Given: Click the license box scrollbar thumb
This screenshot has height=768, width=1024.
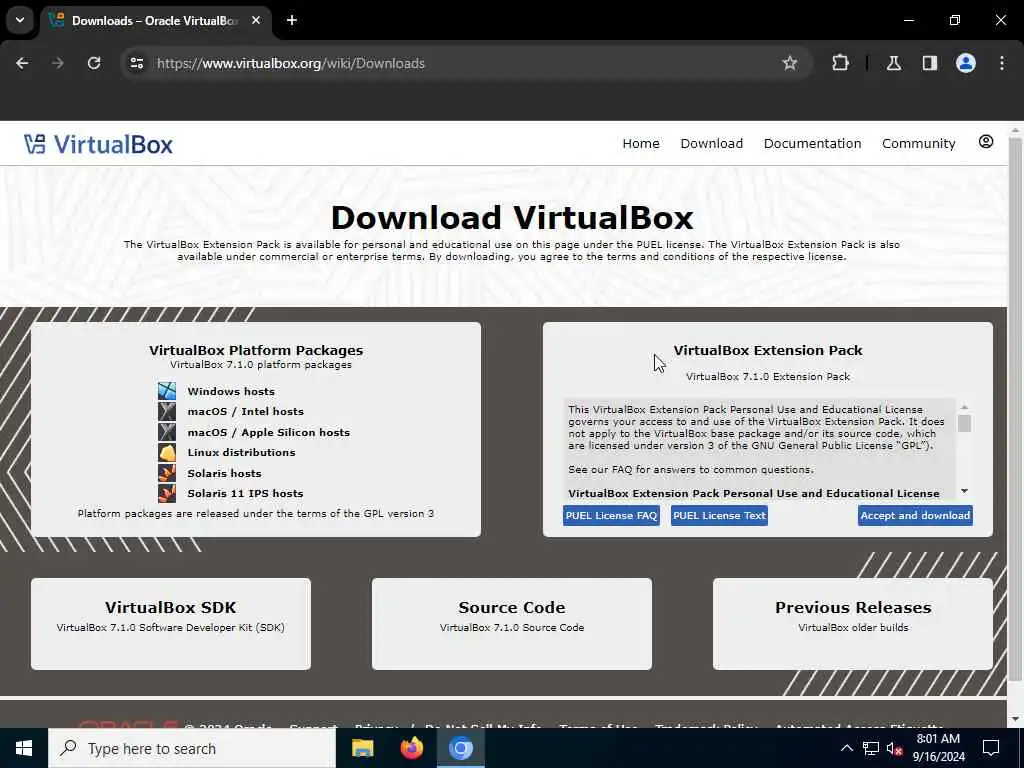Looking at the screenshot, I should click(964, 423).
